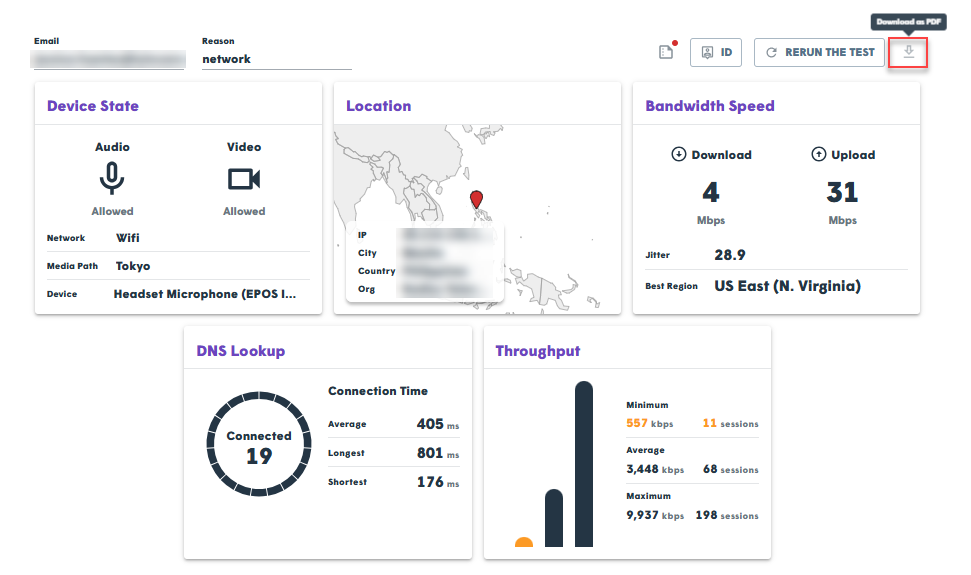Click the Media Path Tokyo row
The width and height of the screenshot is (971, 575).
[178, 266]
